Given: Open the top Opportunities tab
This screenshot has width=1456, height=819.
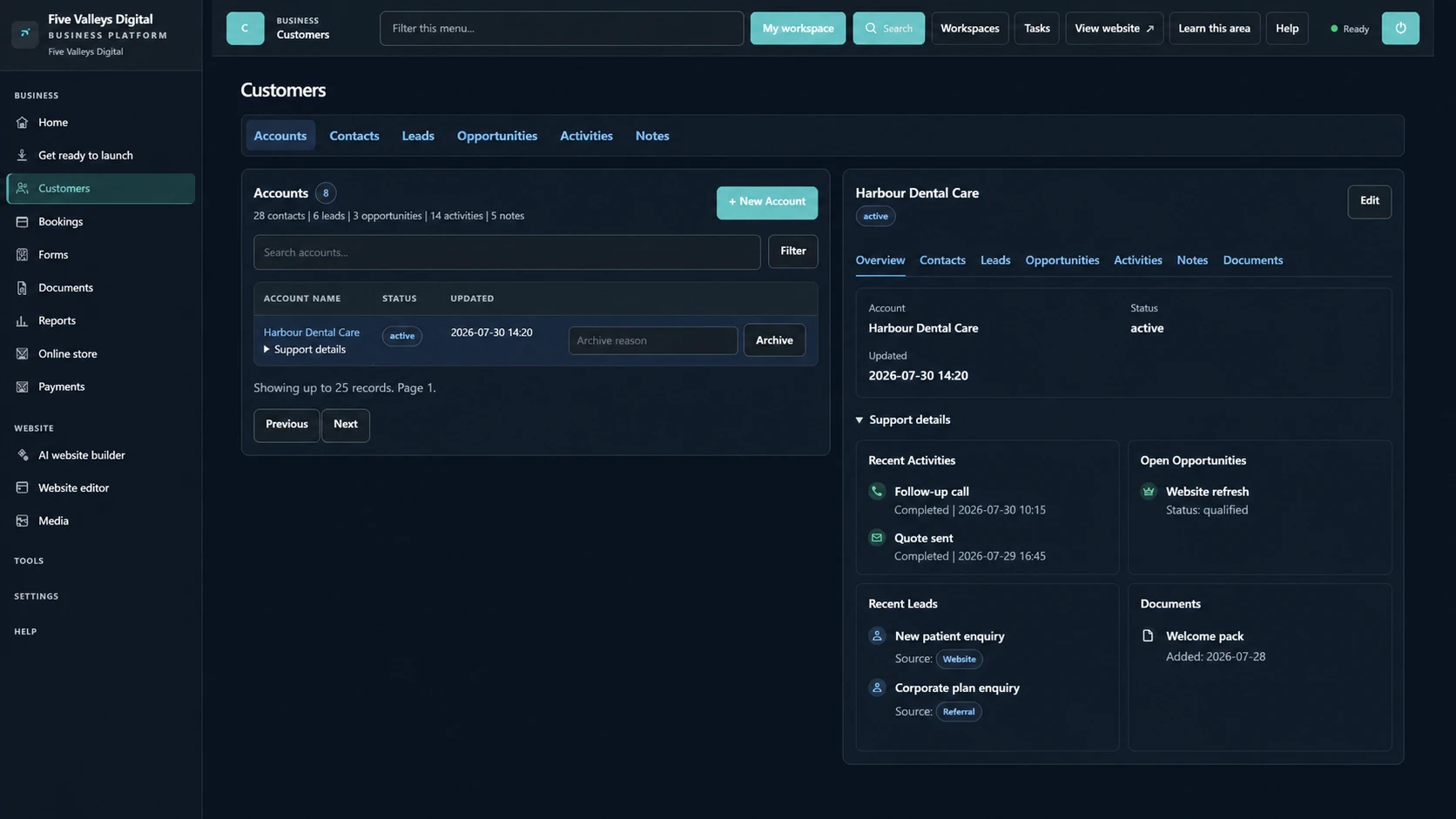Looking at the screenshot, I should [x=497, y=136].
